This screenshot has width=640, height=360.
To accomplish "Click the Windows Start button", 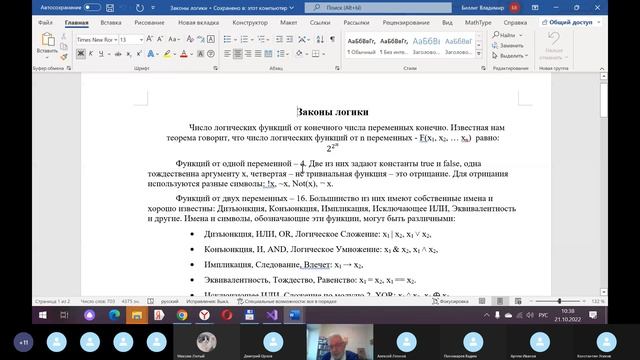I will (x=42, y=315).
